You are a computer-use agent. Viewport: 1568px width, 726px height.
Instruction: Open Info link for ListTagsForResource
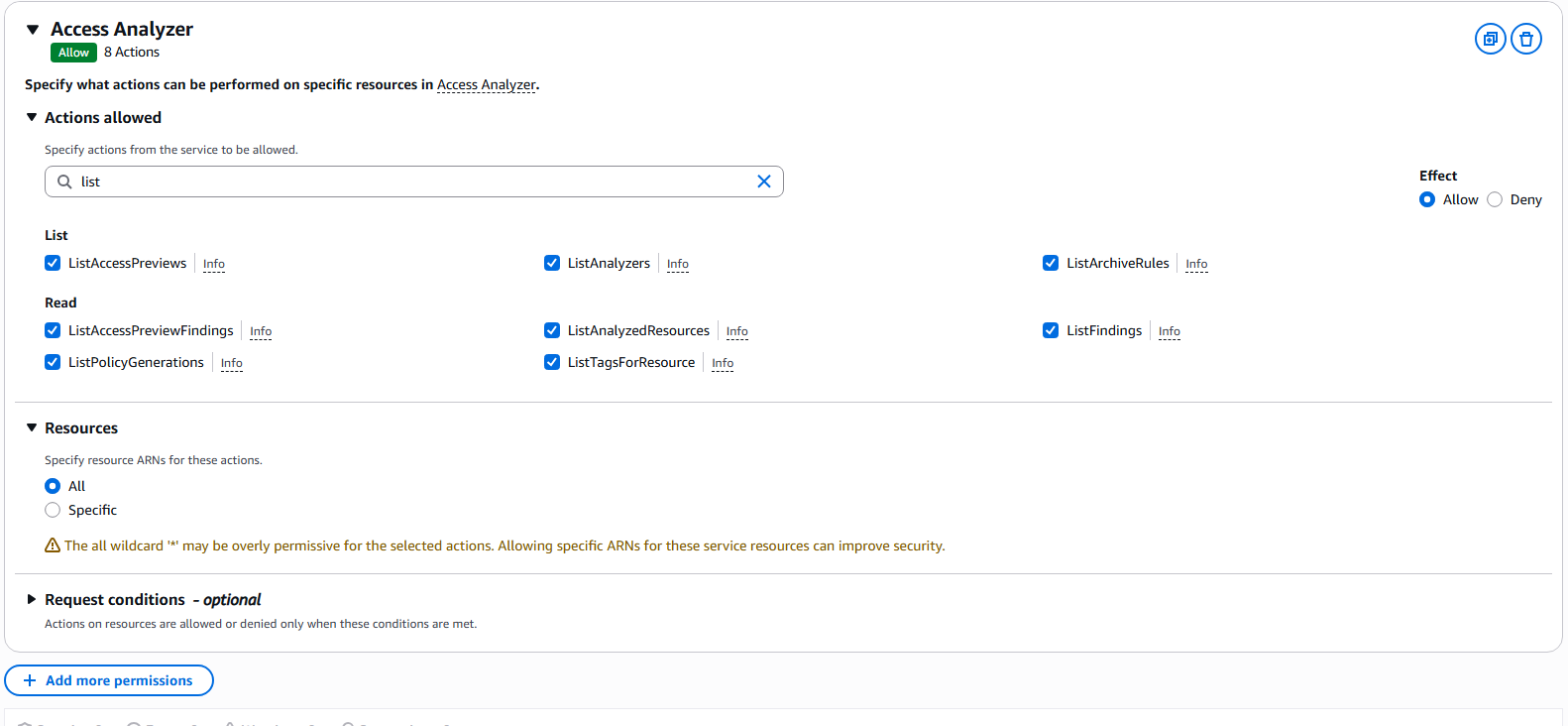pyautogui.click(x=723, y=363)
